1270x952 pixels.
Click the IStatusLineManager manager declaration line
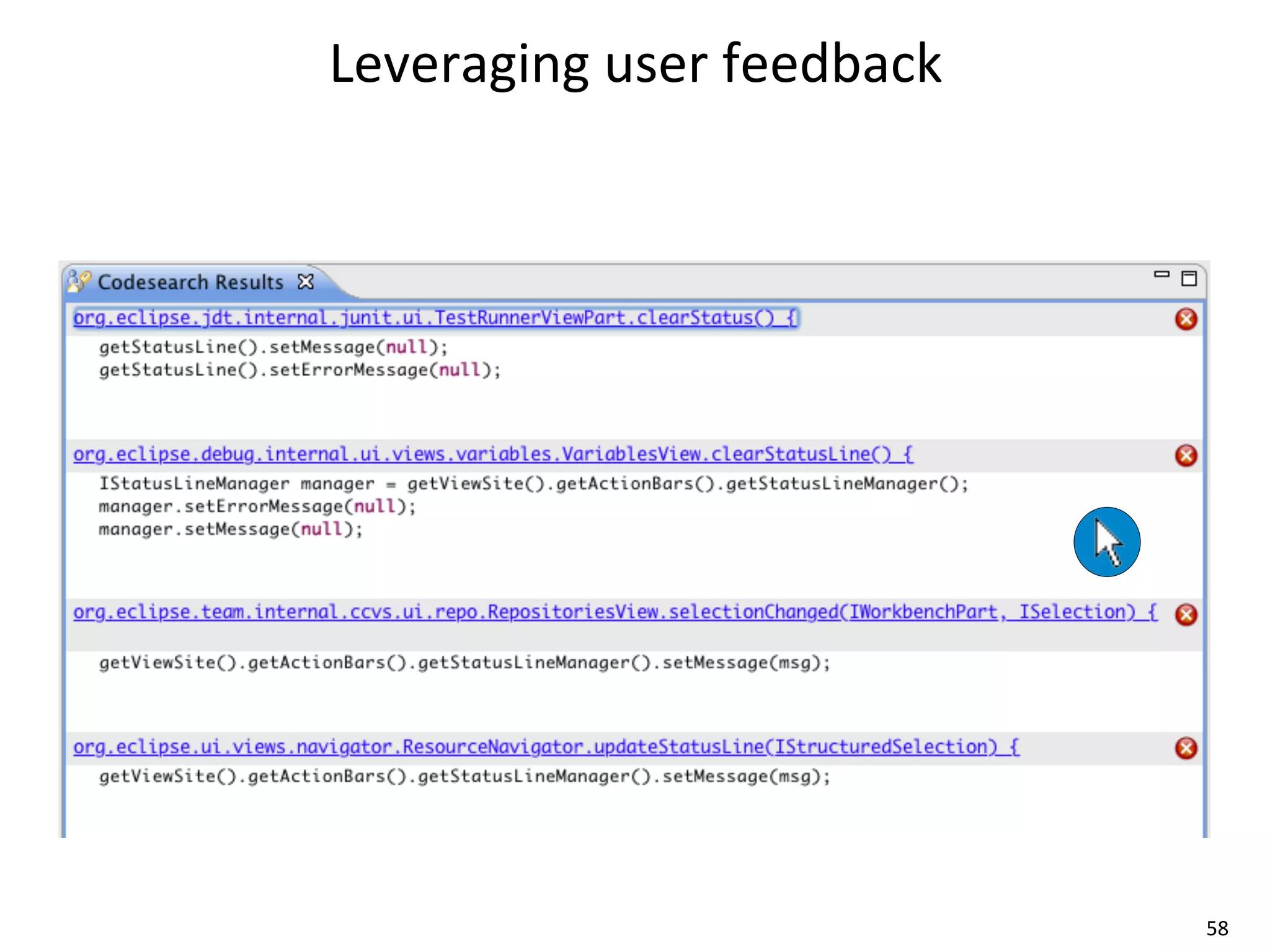point(533,483)
